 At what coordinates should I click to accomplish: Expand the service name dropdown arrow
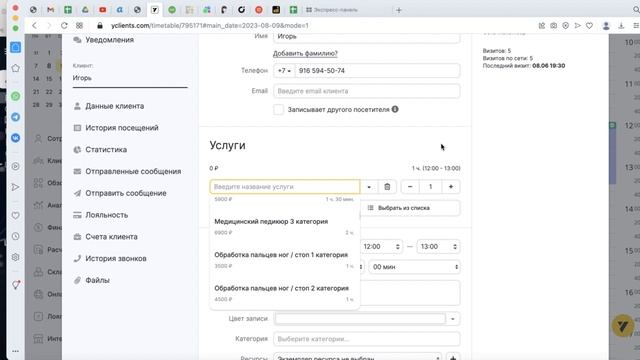(x=369, y=187)
